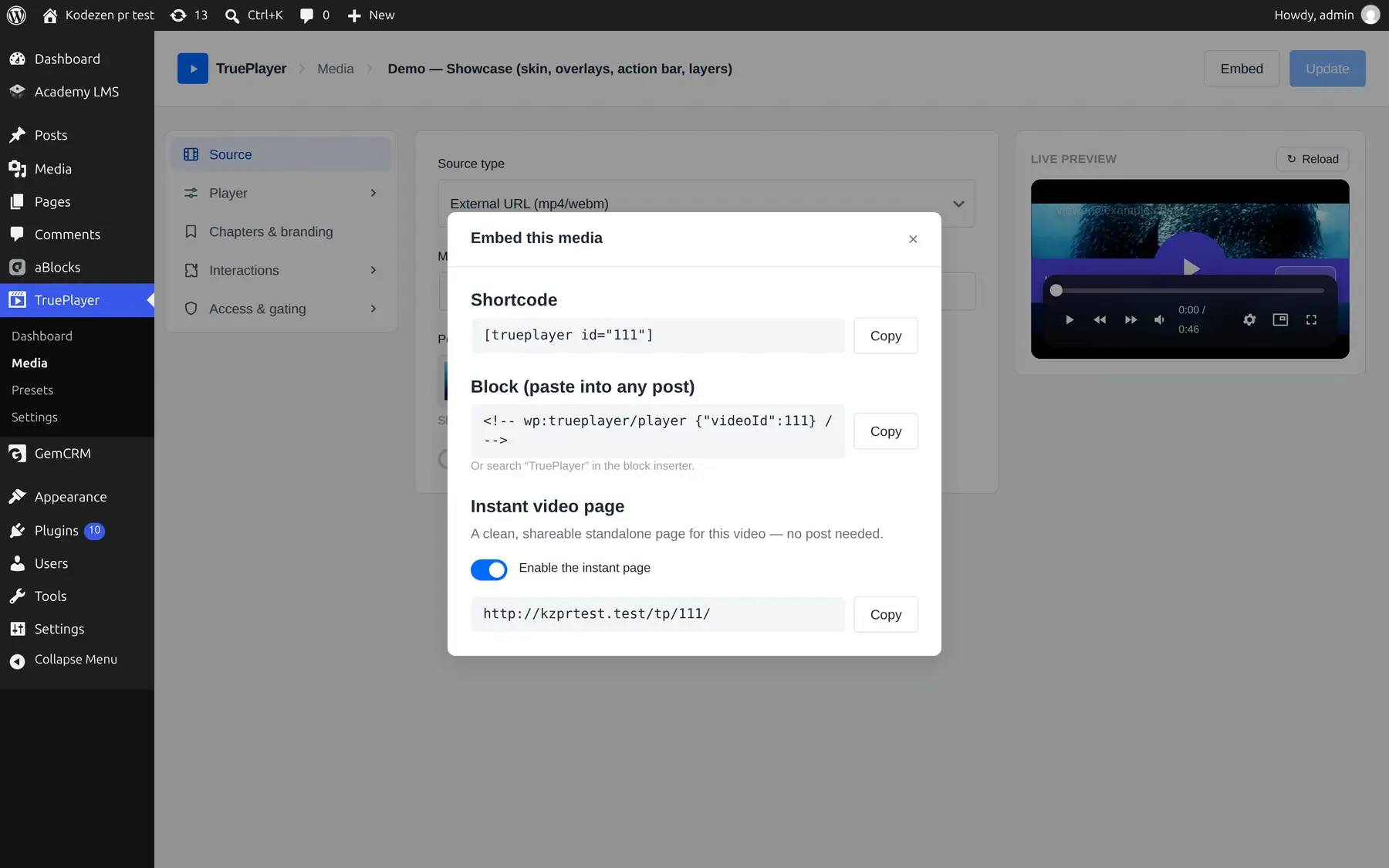Click the instant page URL field

click(x=658, y=615)
